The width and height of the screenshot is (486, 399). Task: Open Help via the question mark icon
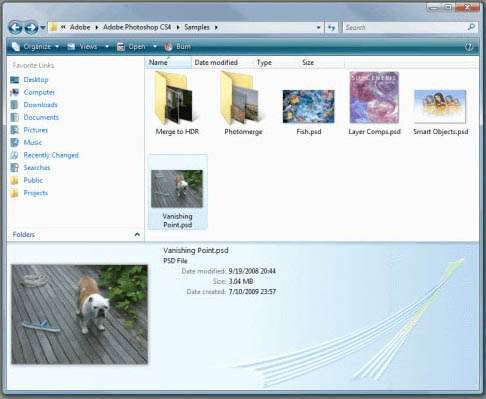[469, 47]
